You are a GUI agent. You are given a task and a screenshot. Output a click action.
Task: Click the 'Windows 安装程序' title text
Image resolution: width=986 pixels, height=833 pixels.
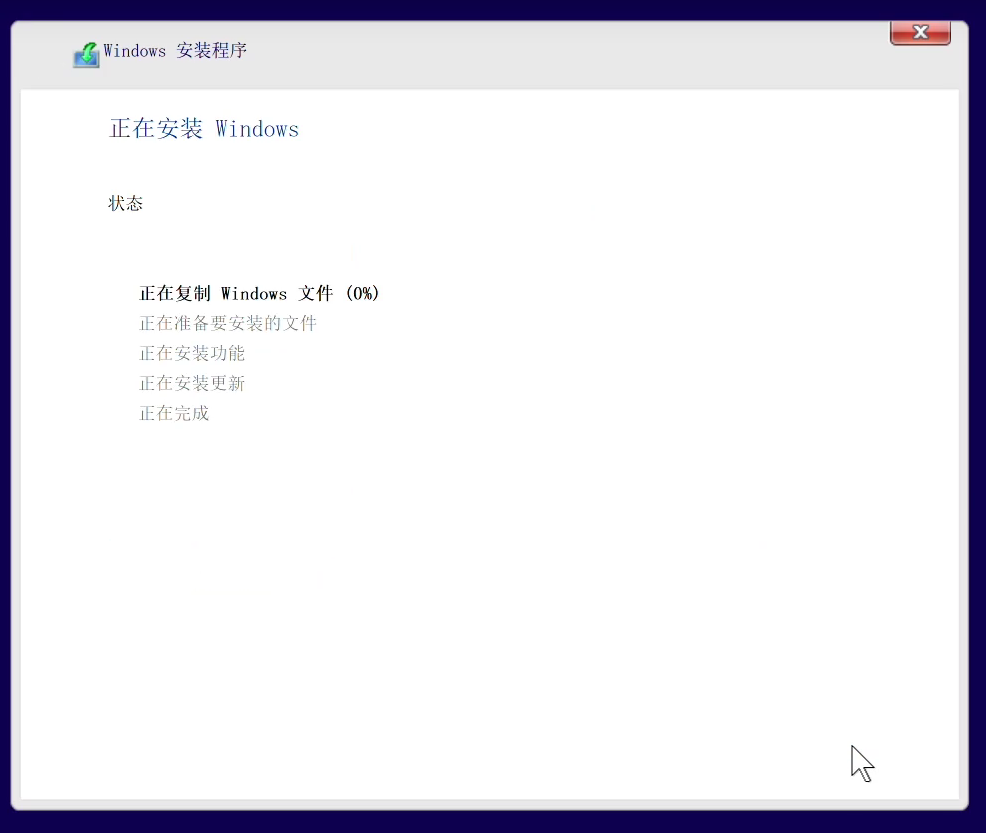(175, 50)
